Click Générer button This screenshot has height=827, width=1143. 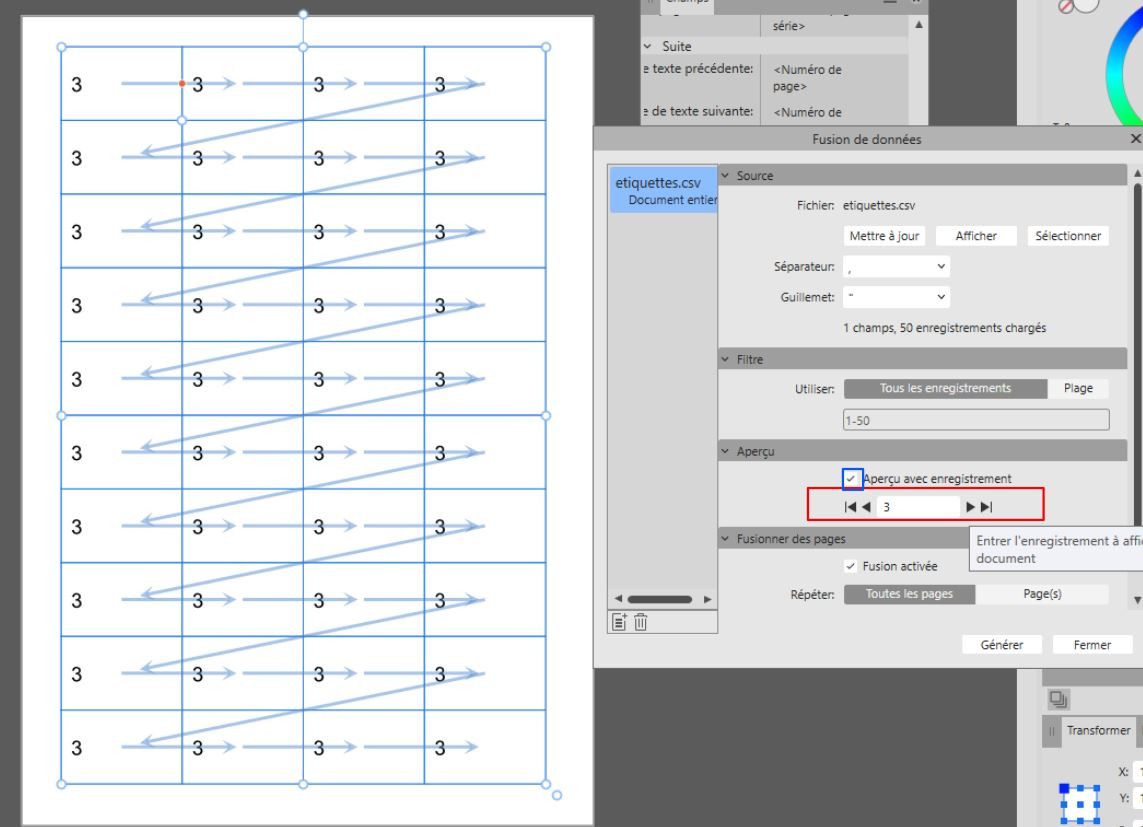click(1002, 645)
